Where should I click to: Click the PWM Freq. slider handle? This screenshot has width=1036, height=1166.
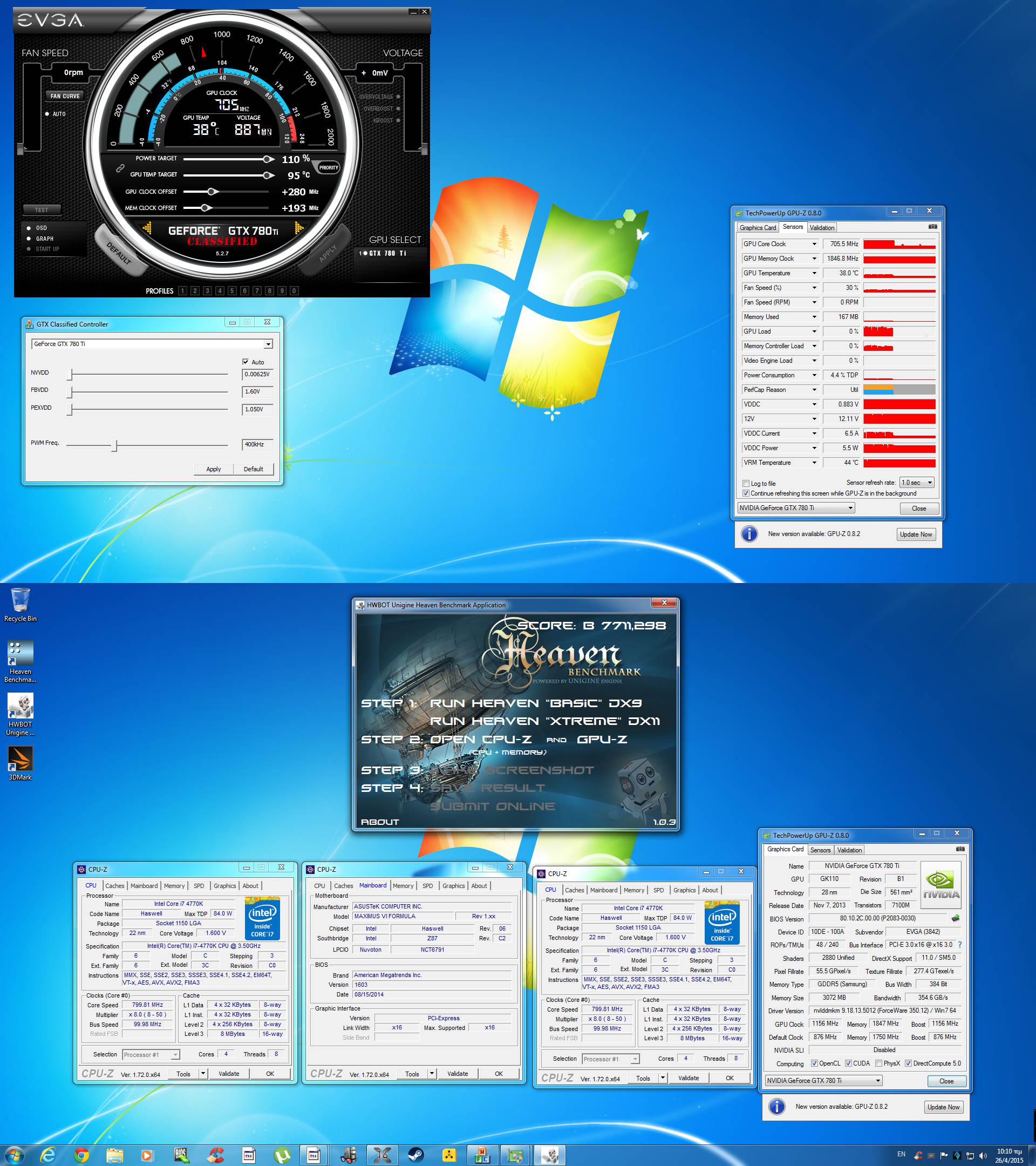114,445
